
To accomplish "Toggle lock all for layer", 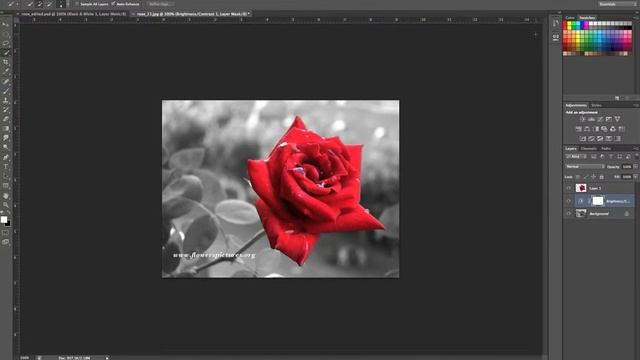I will (601, 177).
